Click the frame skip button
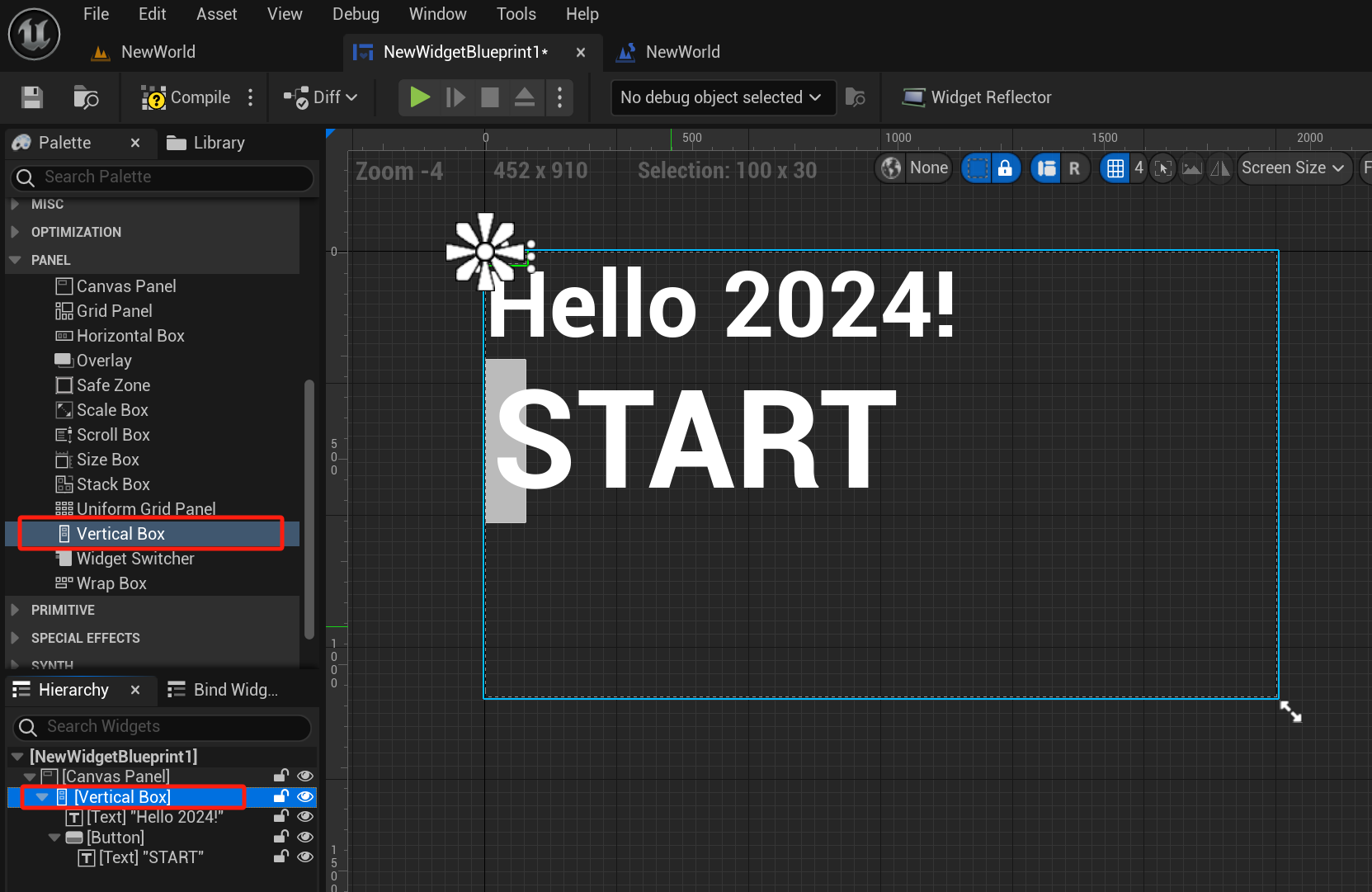 point(455,97)
